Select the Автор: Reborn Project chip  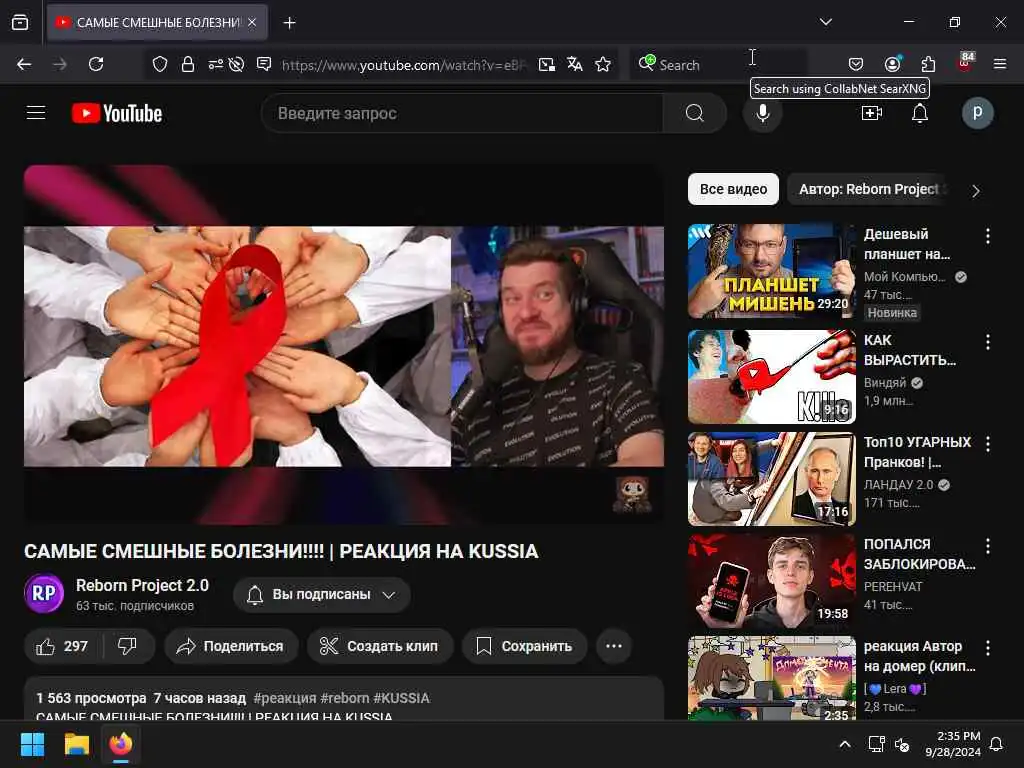869,189
